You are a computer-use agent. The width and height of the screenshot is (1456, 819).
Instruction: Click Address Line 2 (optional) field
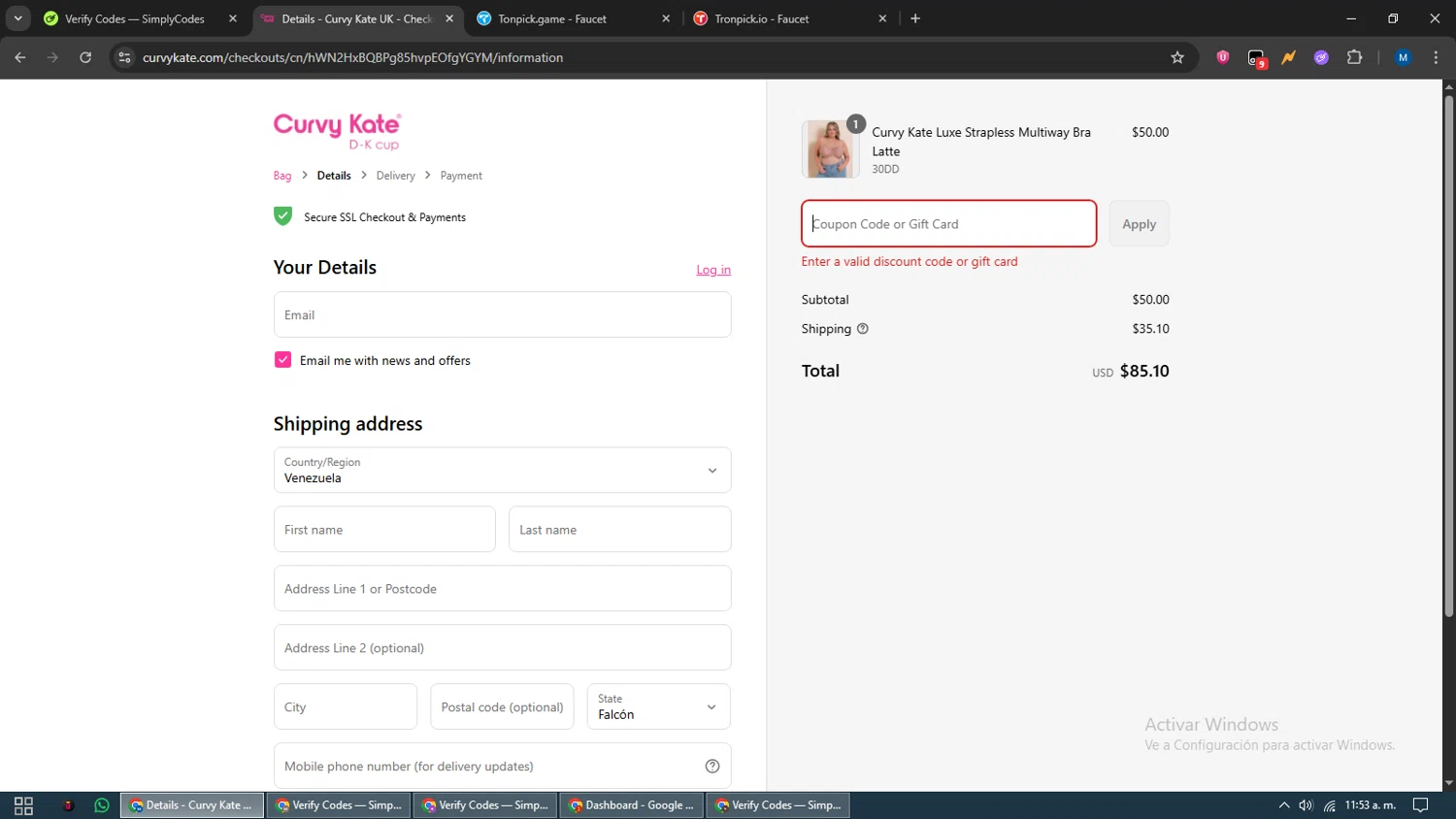tap(502, 647)
